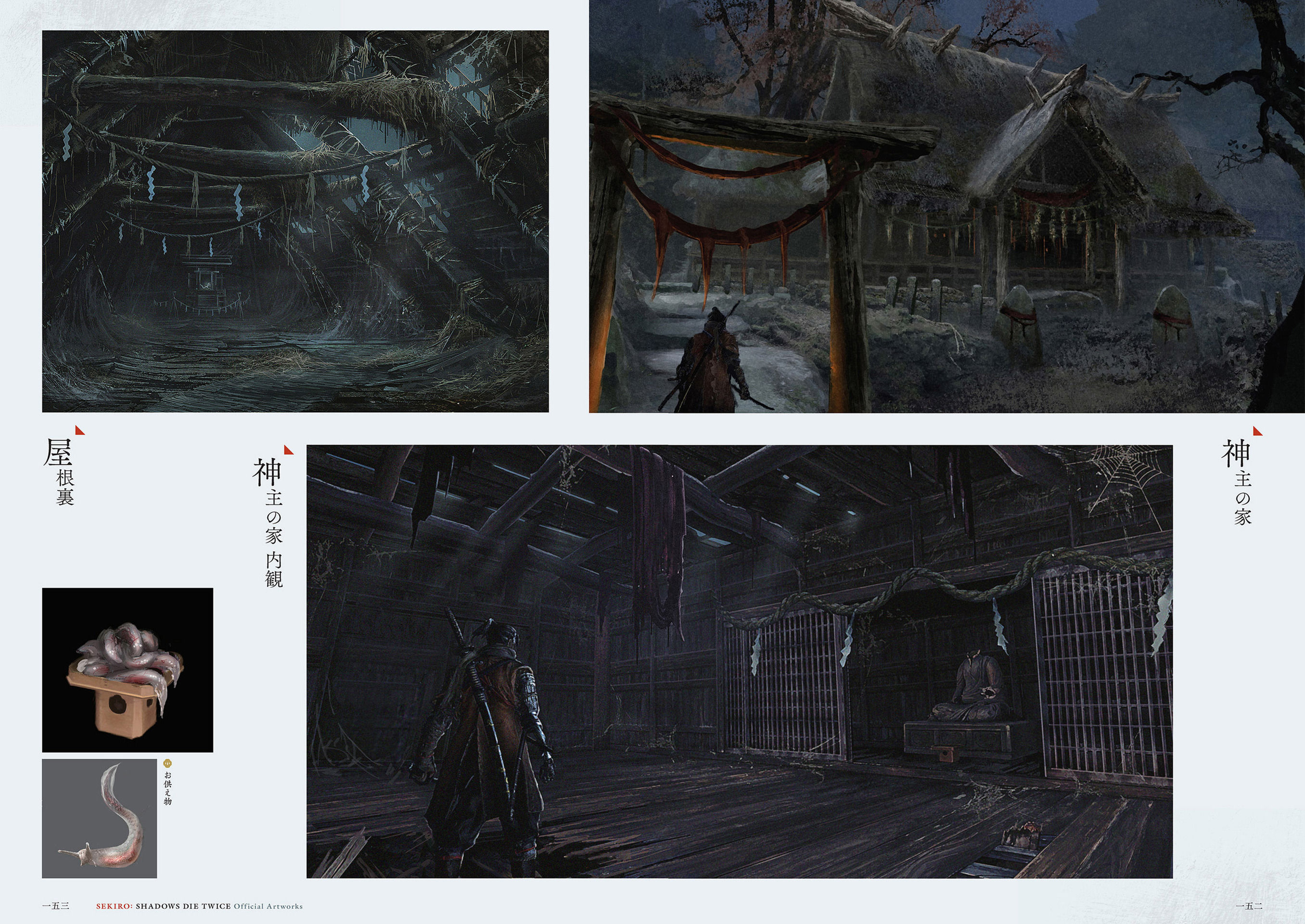Image resolution: width=1305 pixels, height=924 pixels.
Task: Click the お供え物 caption text
Action: pyautogui.click(x=167, y=788)
